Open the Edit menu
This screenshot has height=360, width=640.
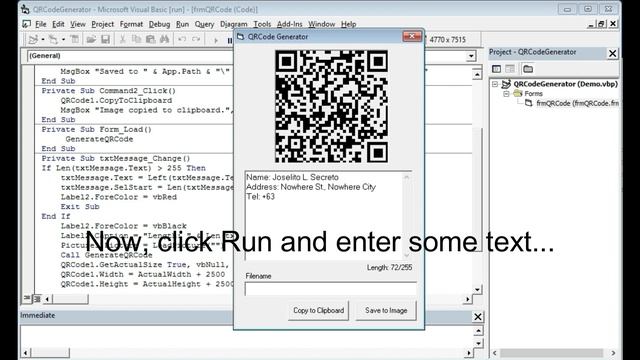(x=58, y=24)
